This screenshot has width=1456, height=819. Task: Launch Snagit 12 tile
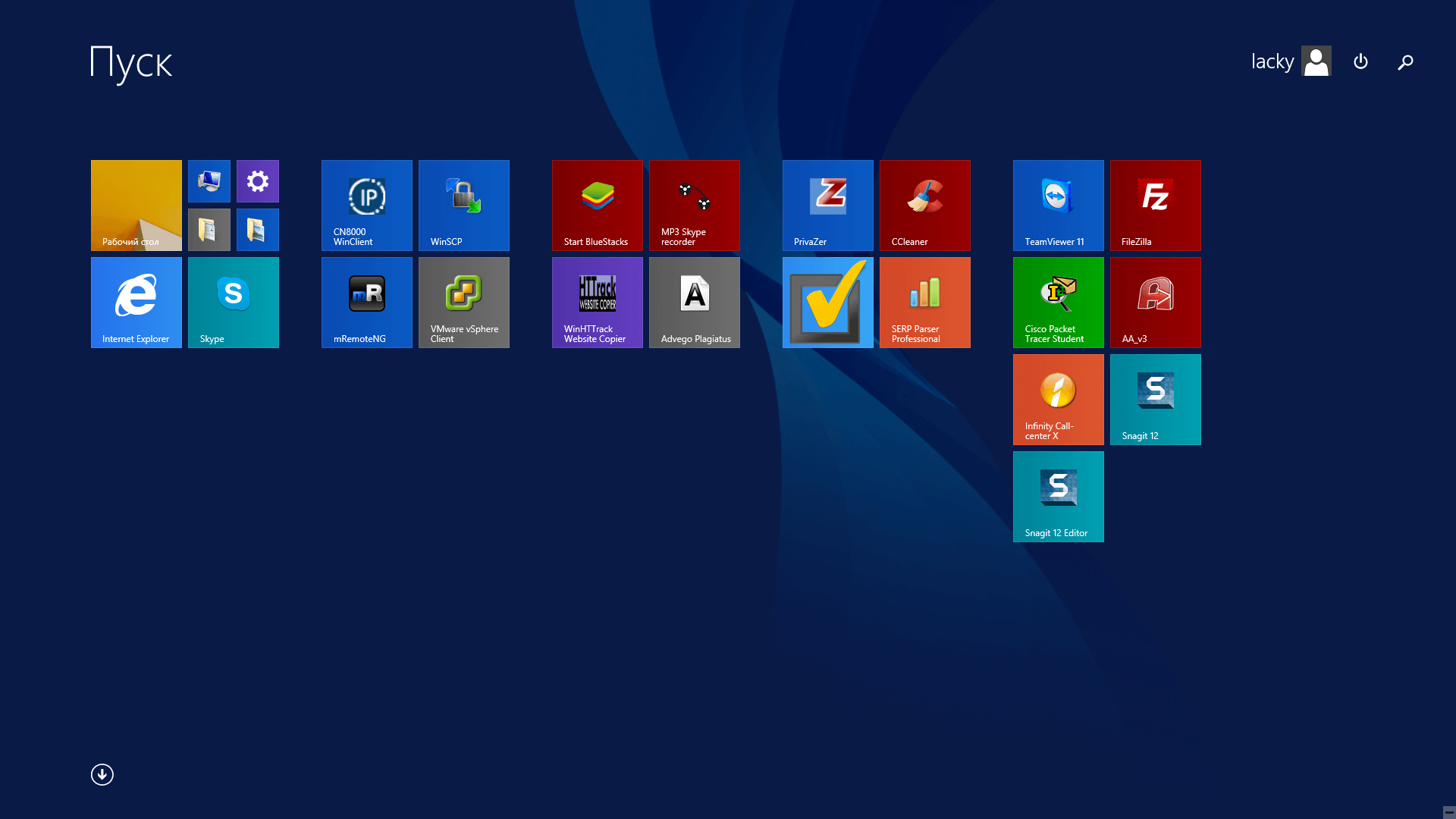coord(1156,400)
